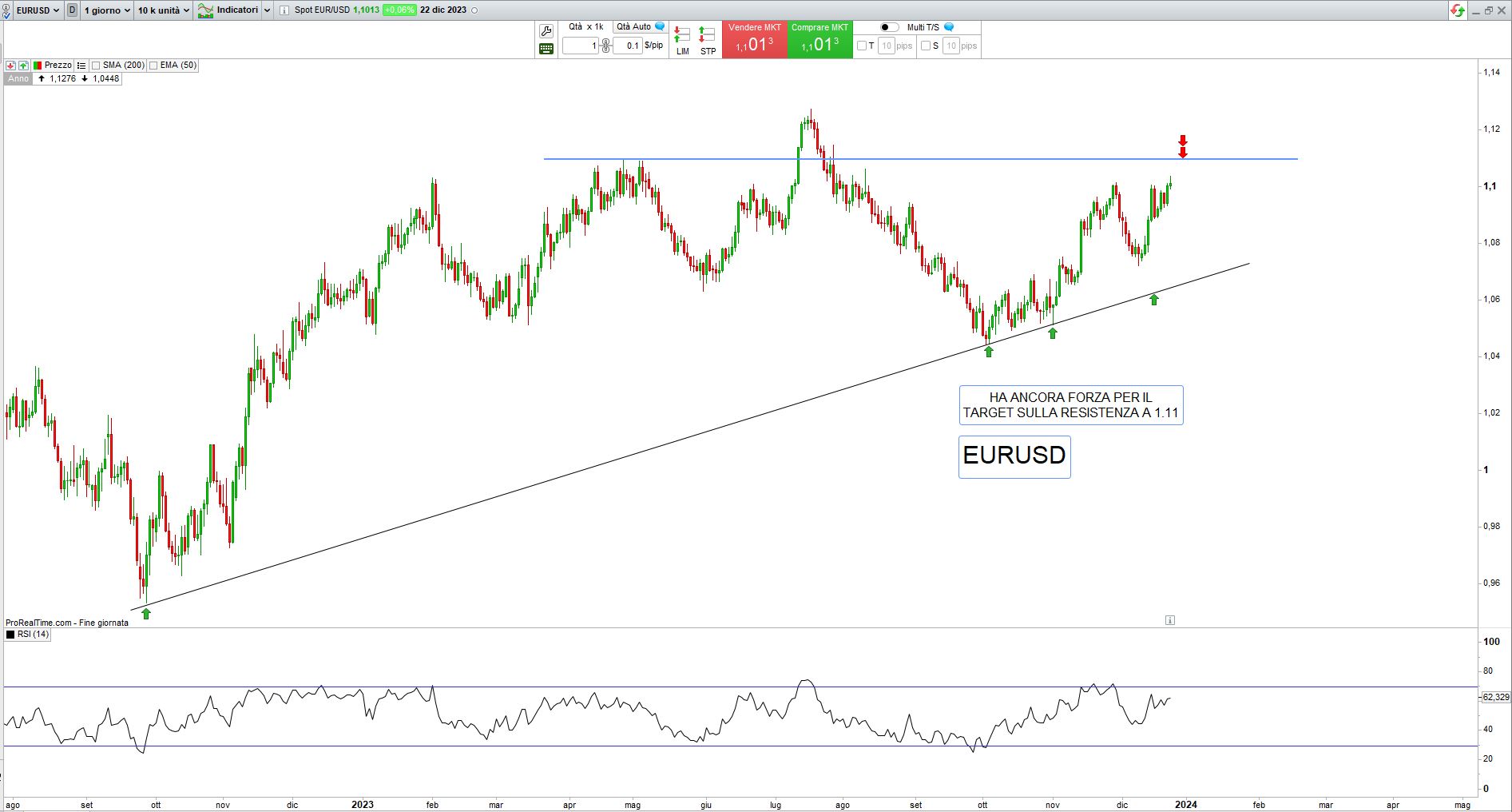Open the wrench settings icon in order panel
This screenshot has width=1512, height=812.
(546, 31)
